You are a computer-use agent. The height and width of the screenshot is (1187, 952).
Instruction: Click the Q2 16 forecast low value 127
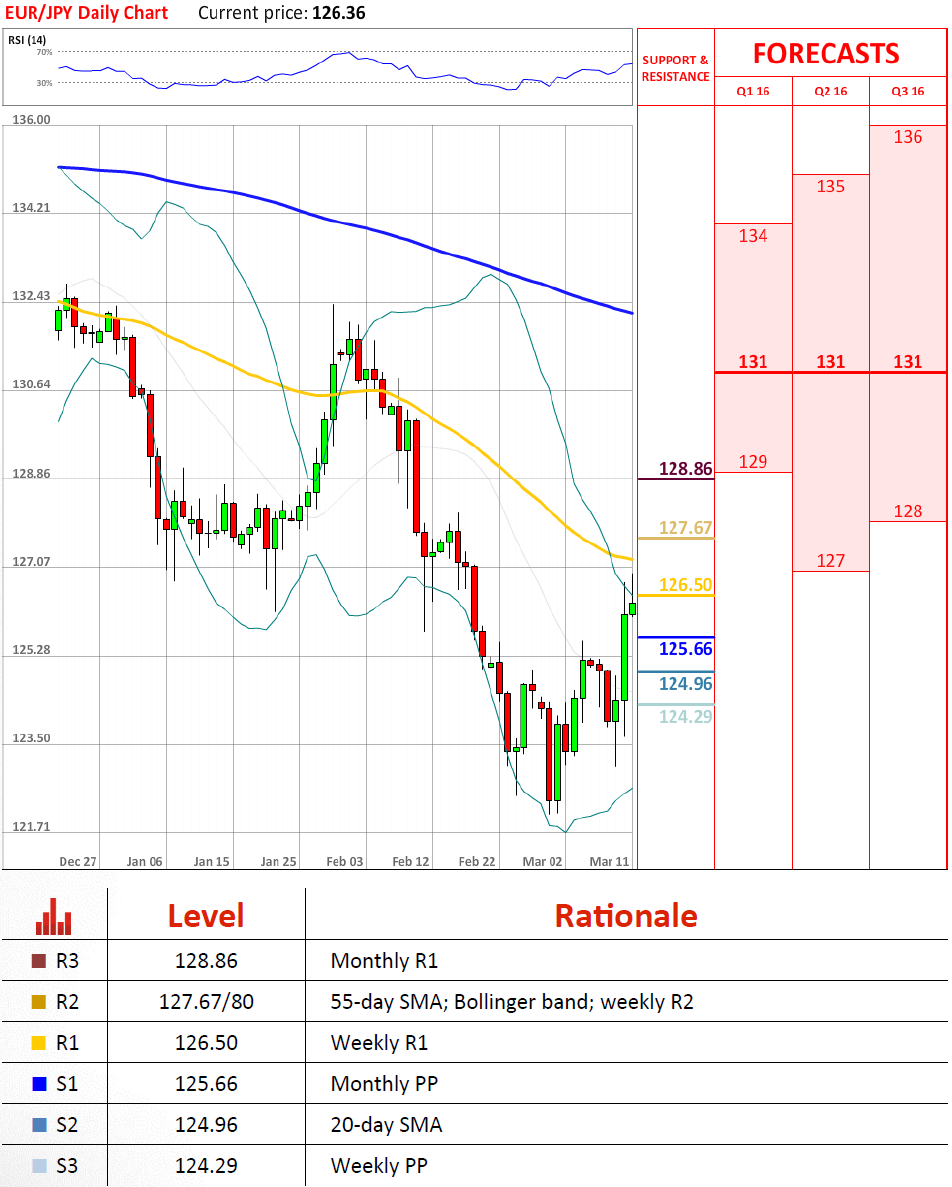pos(831,561)
